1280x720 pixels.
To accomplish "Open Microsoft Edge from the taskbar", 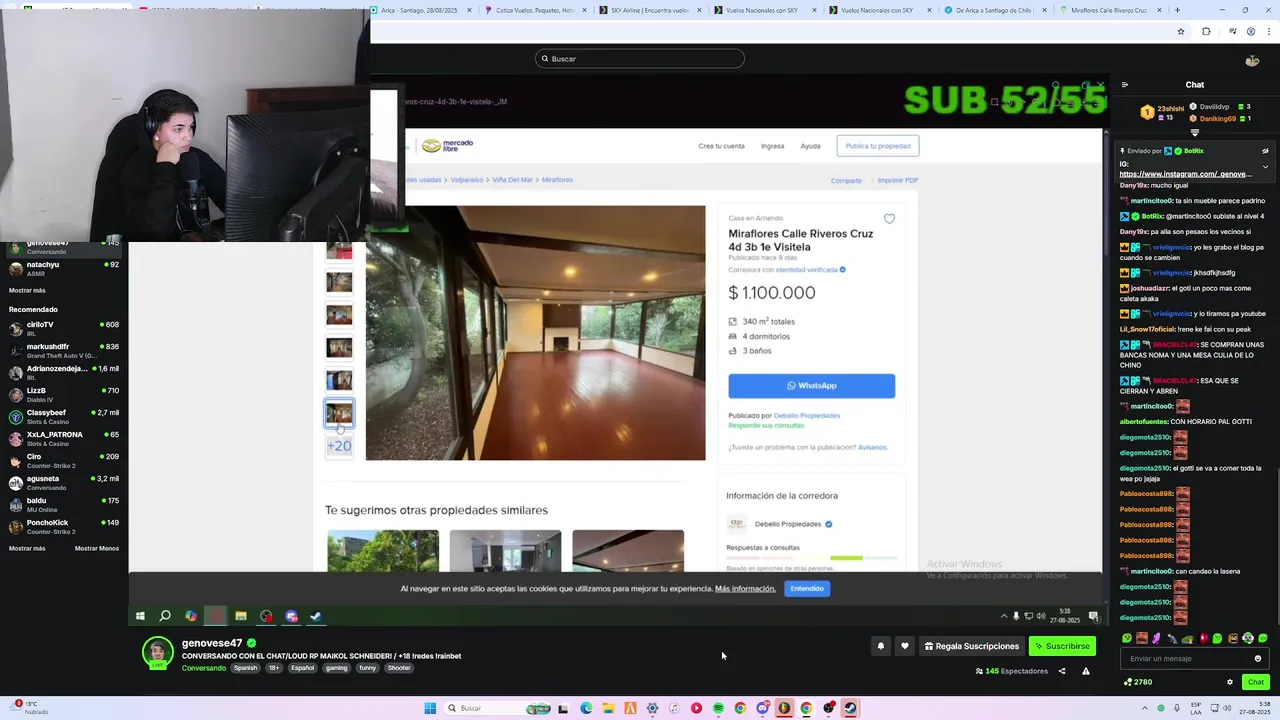I will 586,708.
